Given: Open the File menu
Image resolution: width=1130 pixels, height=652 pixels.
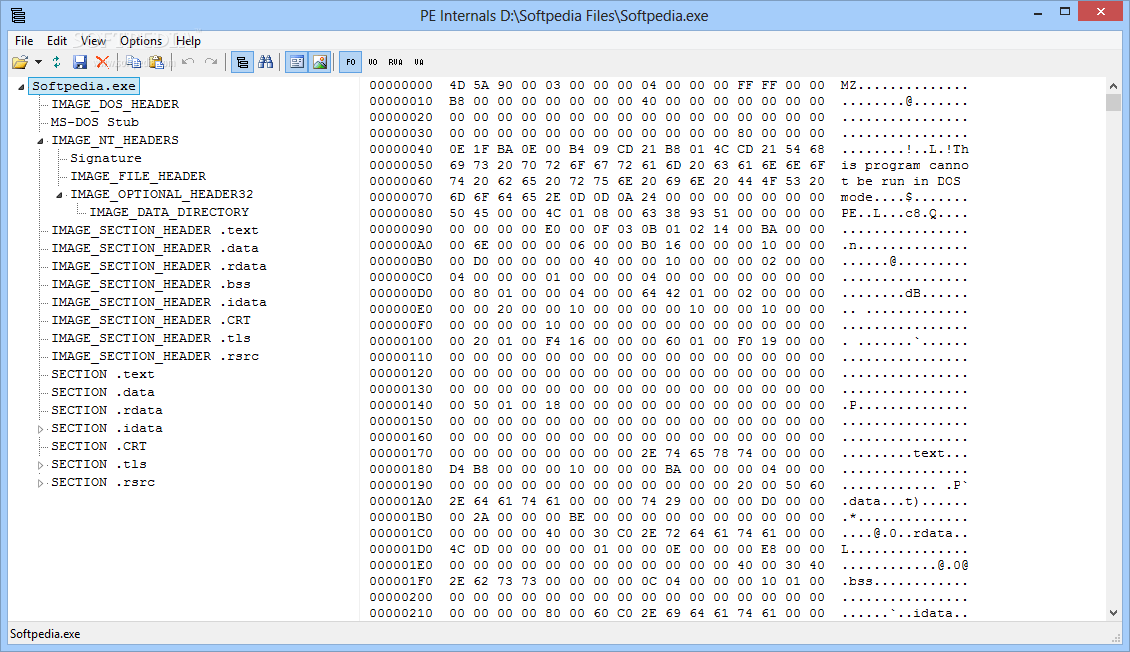Looking at the screenshot, I should [x=24, y=41].
